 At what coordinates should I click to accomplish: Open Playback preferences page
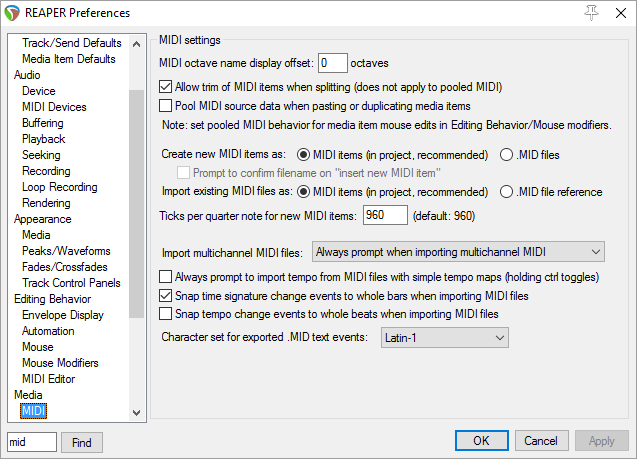(43, 139)
